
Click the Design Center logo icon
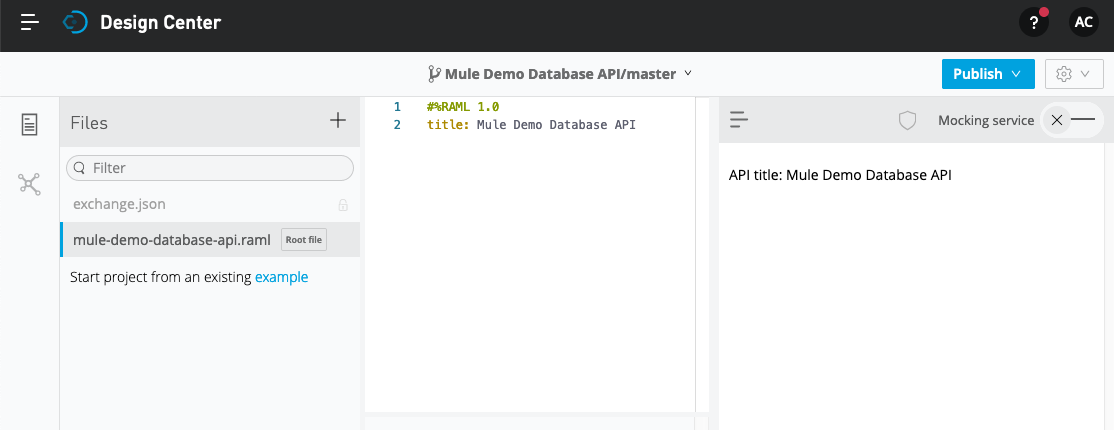pyautogui.click(x=75, y=21)
